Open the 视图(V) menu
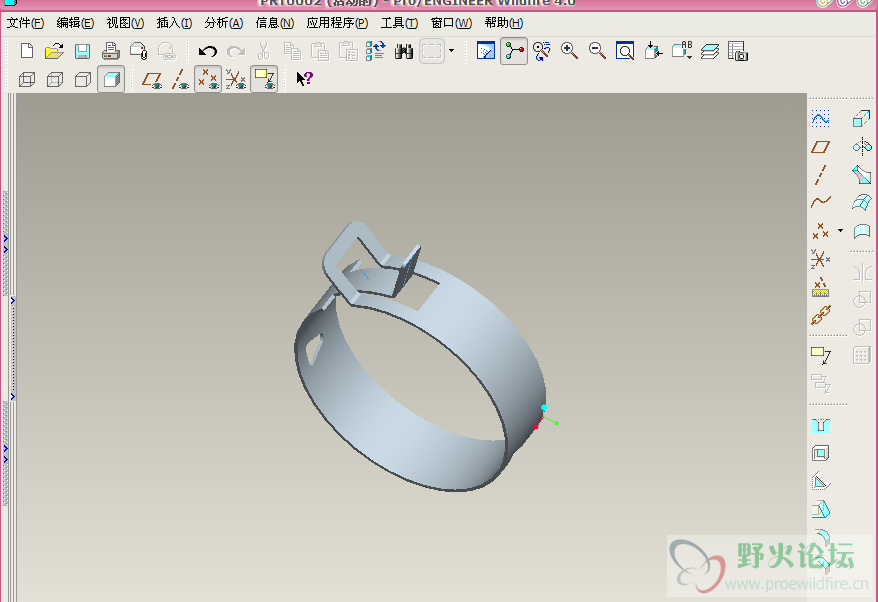 click(x=125, y=23)
